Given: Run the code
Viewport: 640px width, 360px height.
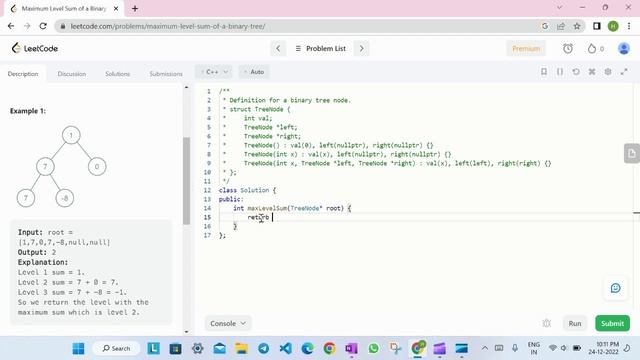Looking at the screenshot, I should click(575, 323).
